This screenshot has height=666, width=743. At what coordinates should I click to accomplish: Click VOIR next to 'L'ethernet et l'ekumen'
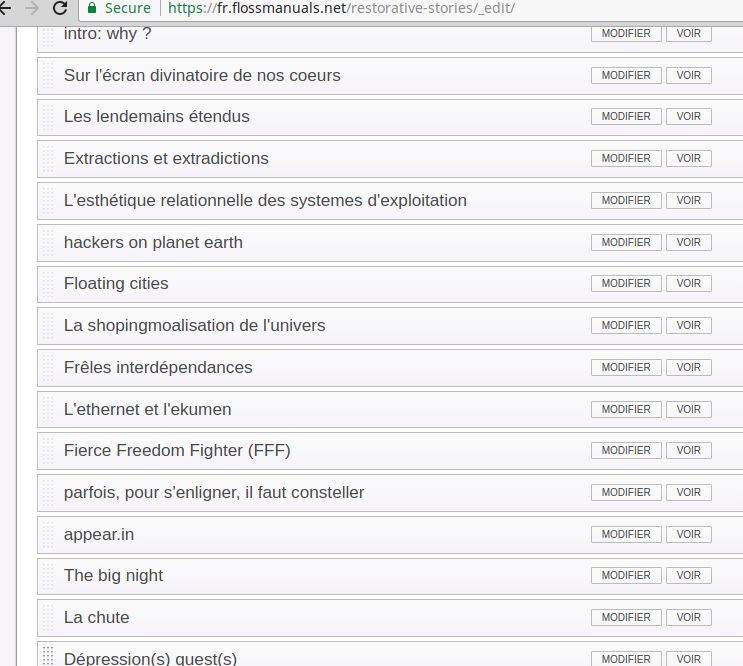coord(688,409)
